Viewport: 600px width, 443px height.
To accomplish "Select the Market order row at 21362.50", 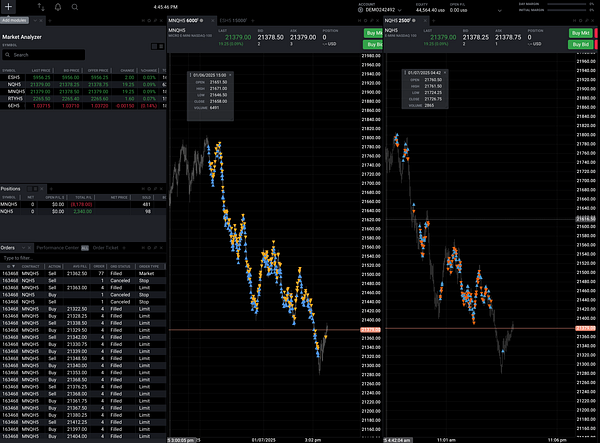I will click(83, 274).
